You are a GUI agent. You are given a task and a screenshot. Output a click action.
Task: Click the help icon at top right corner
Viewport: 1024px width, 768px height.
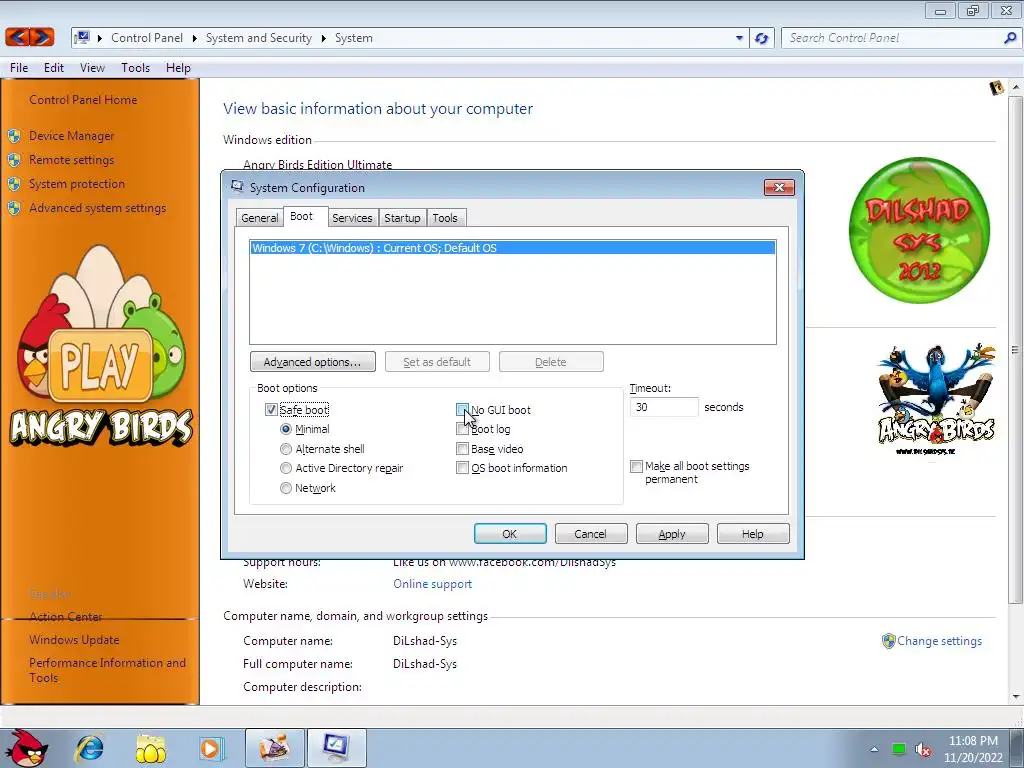(996, 88)
